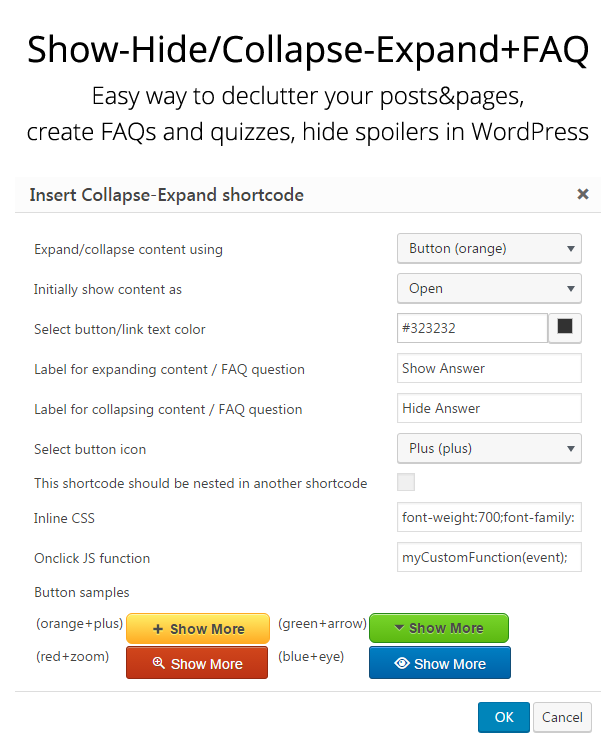Focus the Inline CSS input field
This screenshot has width=616, height=756.
click(489, 518)
